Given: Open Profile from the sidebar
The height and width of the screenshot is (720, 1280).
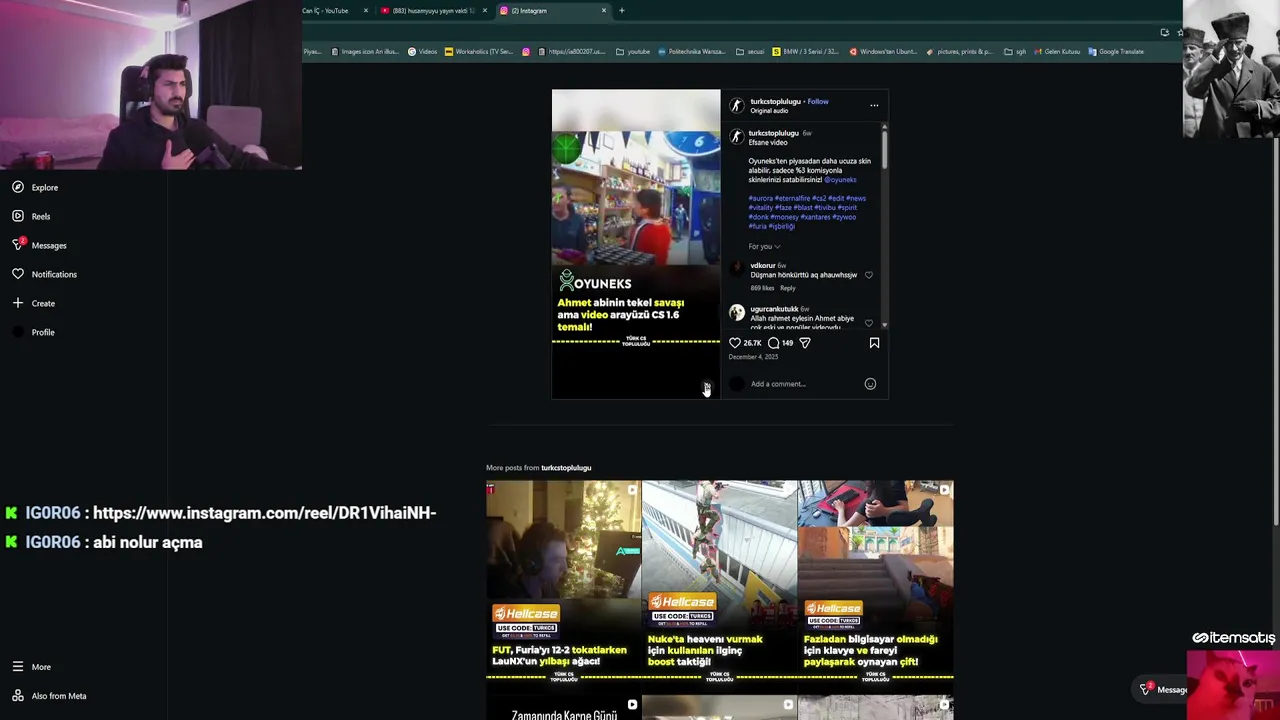Looking at the screenshot, I should (33, 332).
